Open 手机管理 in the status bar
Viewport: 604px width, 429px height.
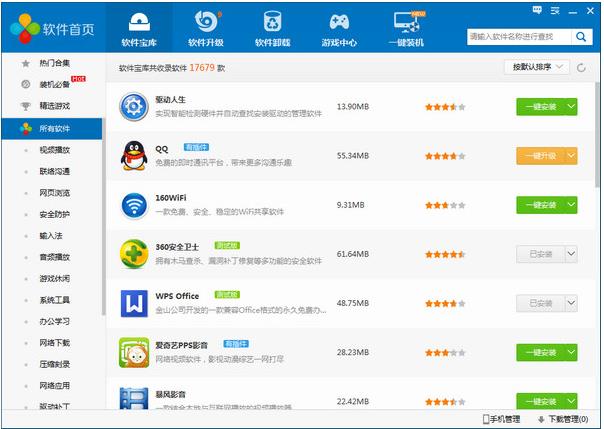click(501, 419)
